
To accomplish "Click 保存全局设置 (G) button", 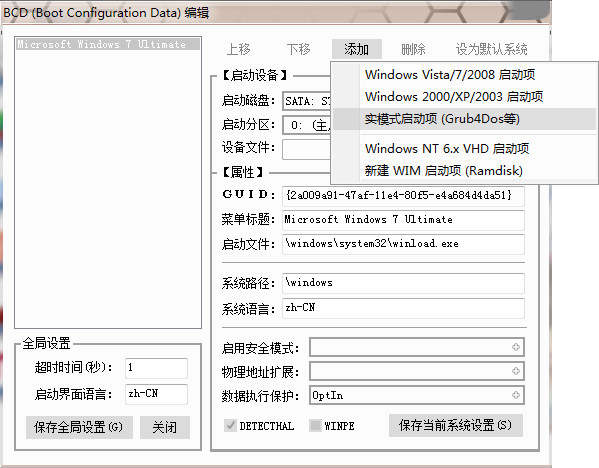I will (x=79, y=427).
